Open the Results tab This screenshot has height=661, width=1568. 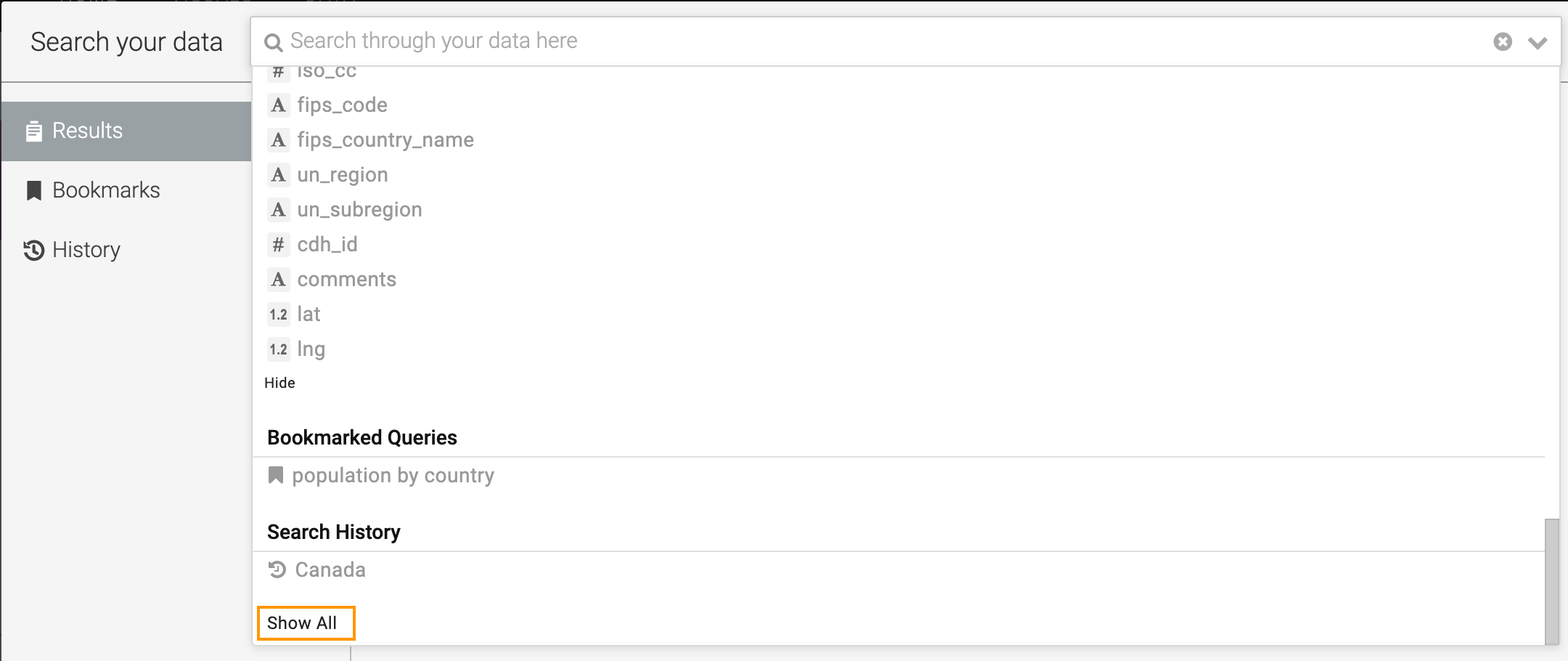coord(87,131)
